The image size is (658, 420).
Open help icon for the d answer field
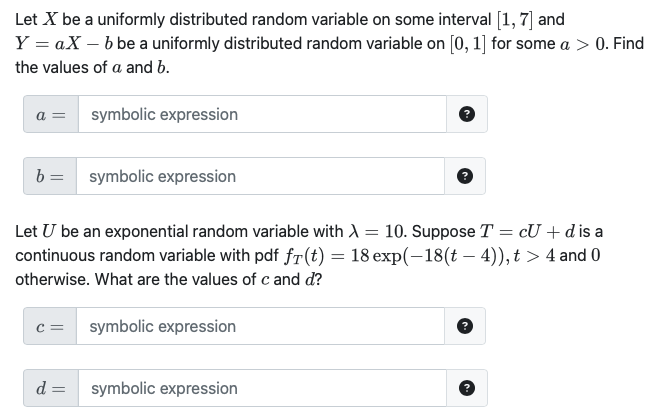pos(467,388)
